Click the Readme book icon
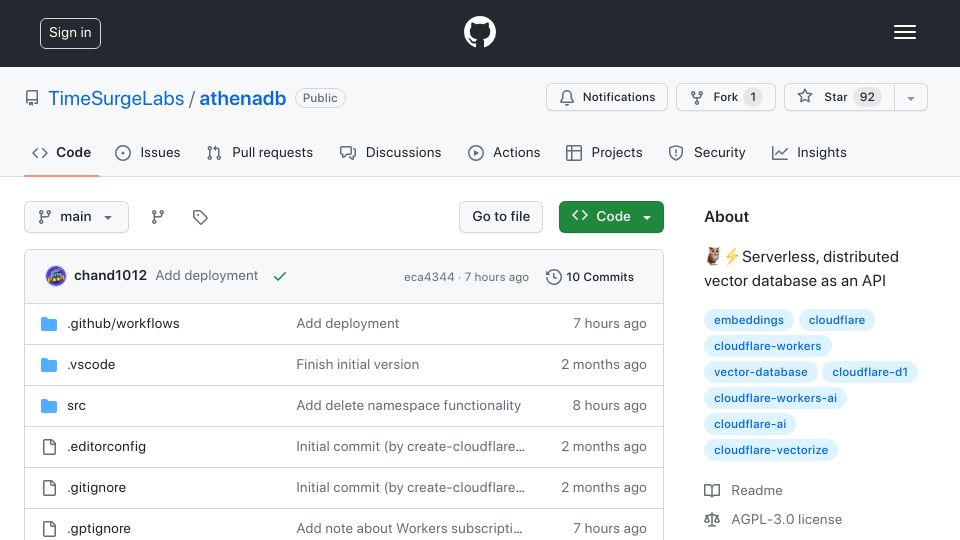The height and width of the screenshot is (540, 960). pyautogui.click(x=712, y=490)
